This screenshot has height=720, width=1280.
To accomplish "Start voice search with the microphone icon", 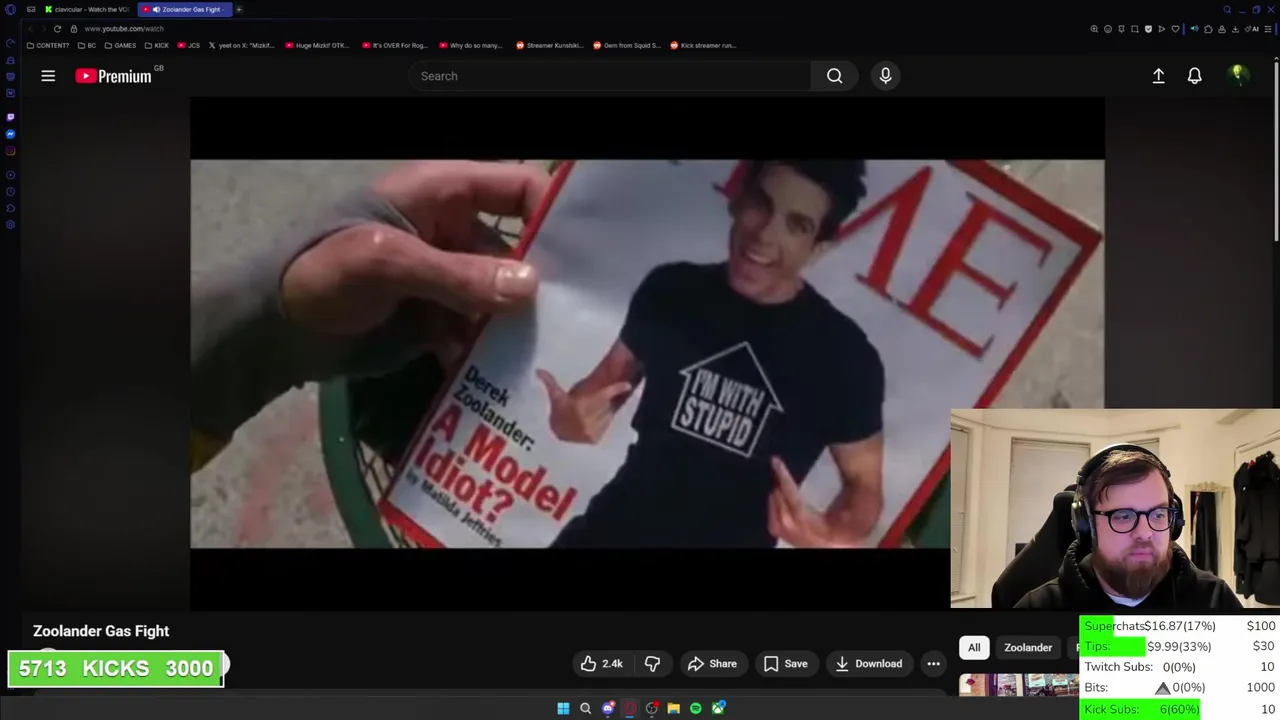I will 885,76.
